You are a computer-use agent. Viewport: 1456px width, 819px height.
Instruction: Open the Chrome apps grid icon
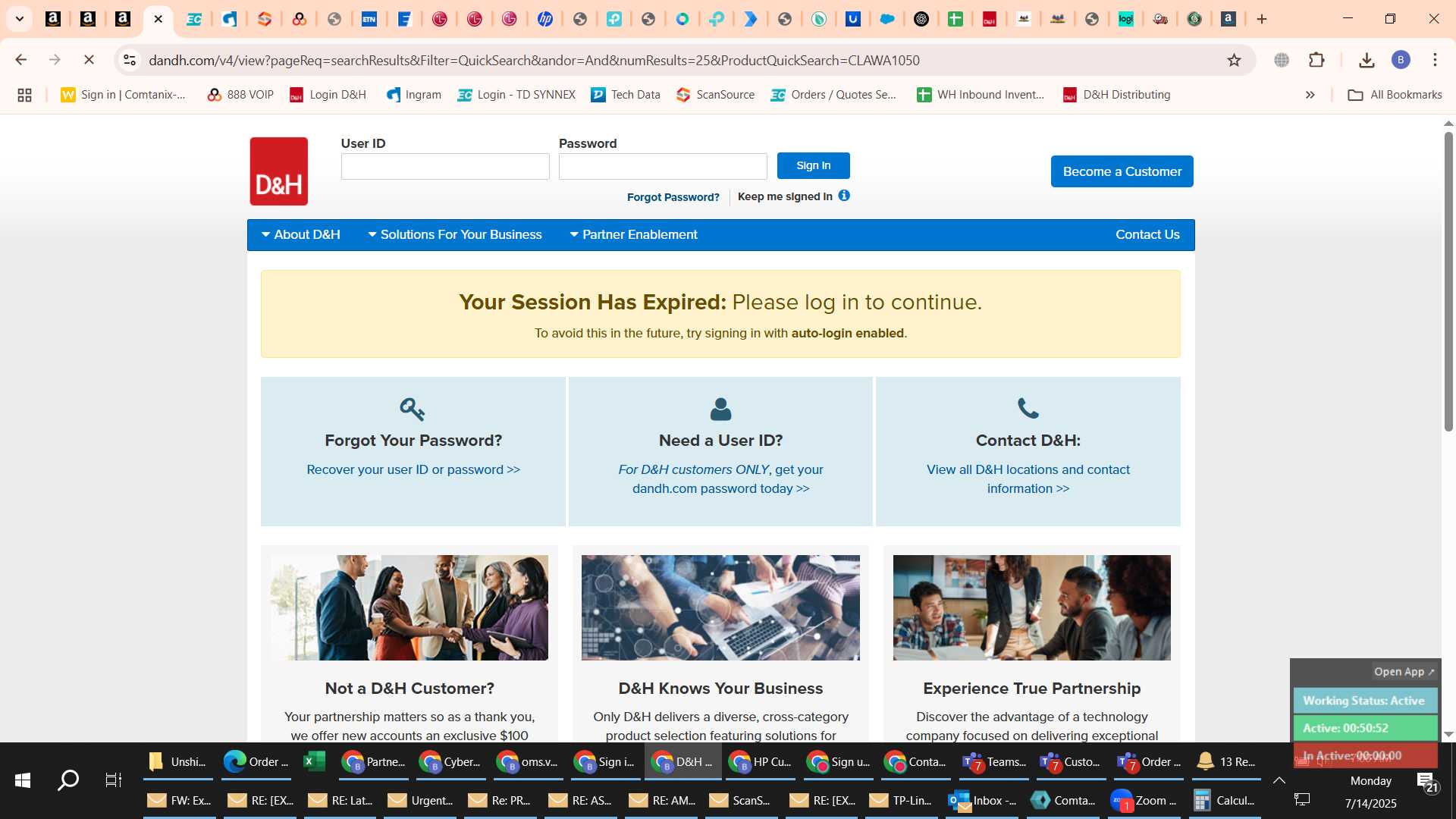click(x=24, y=95)
